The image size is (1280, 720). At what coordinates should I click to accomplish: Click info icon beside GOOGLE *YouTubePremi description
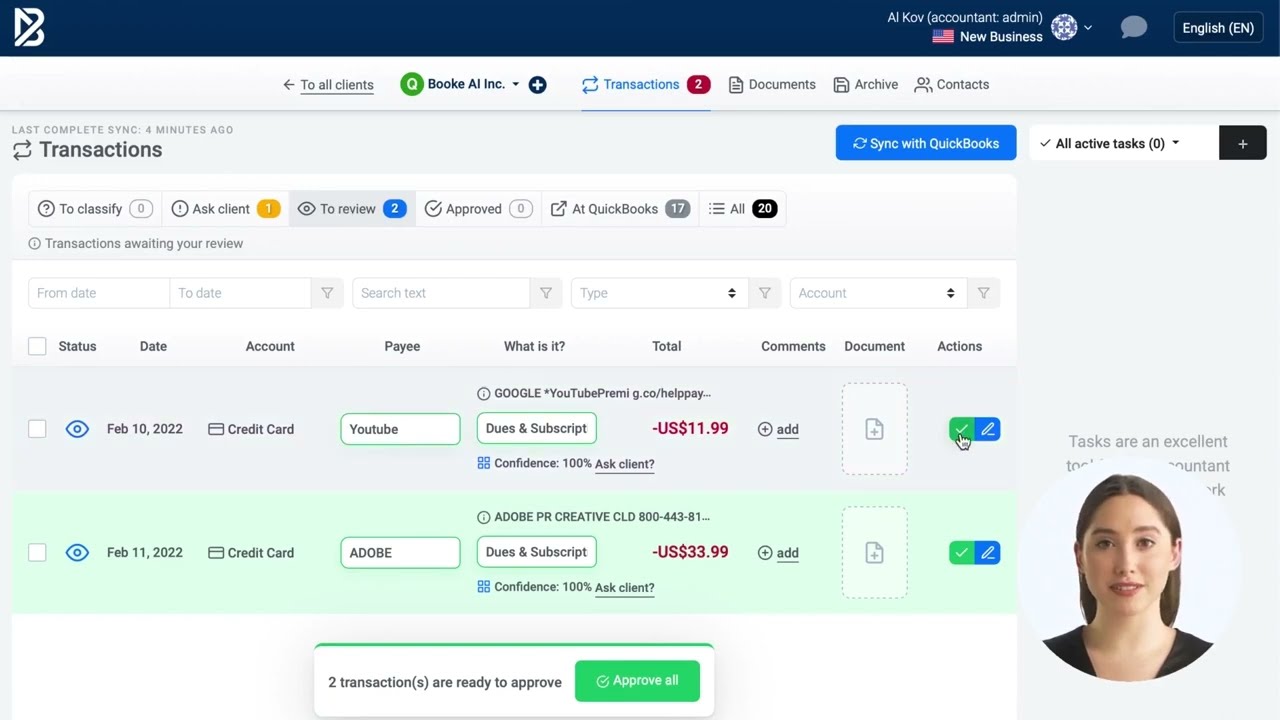[484, 394]
